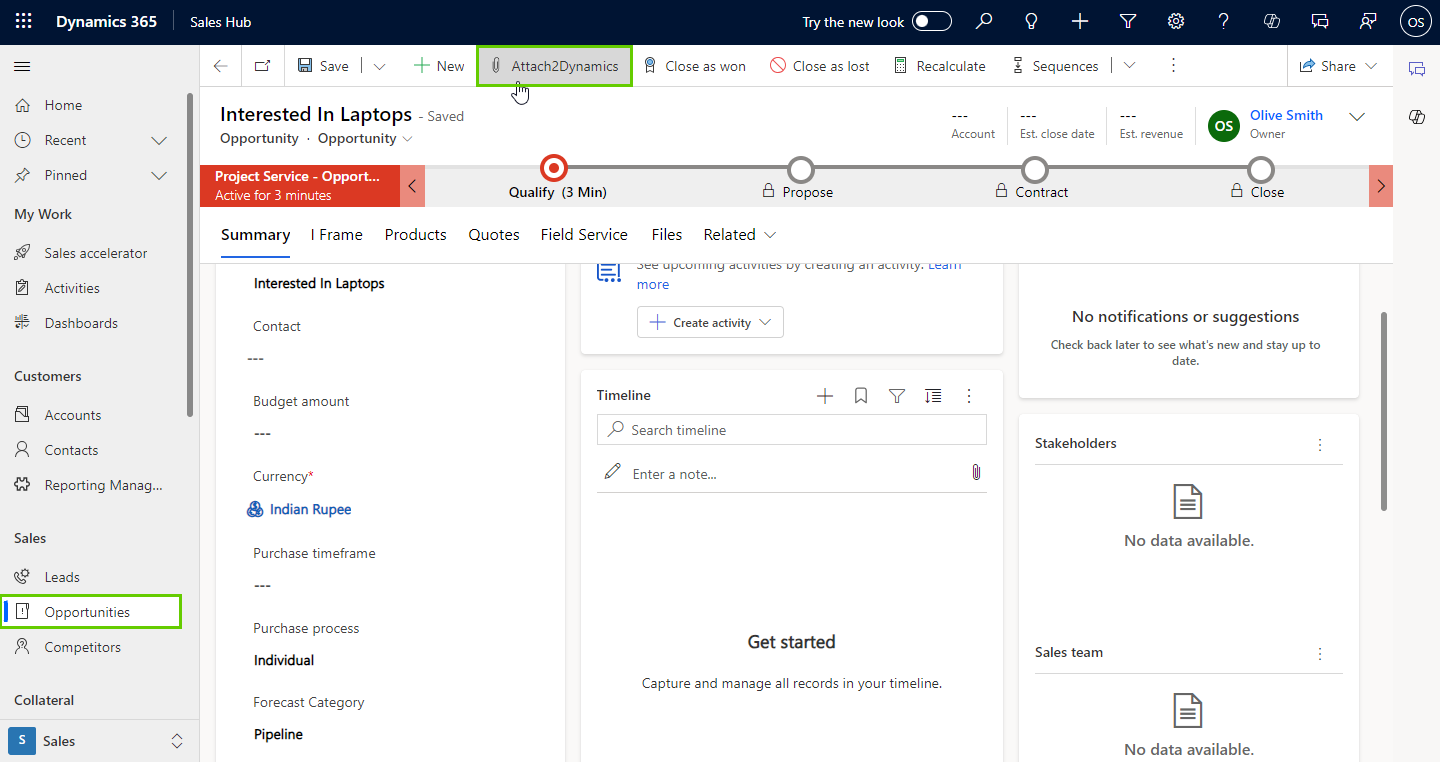Open the Quotes tab

click(494, 235)
